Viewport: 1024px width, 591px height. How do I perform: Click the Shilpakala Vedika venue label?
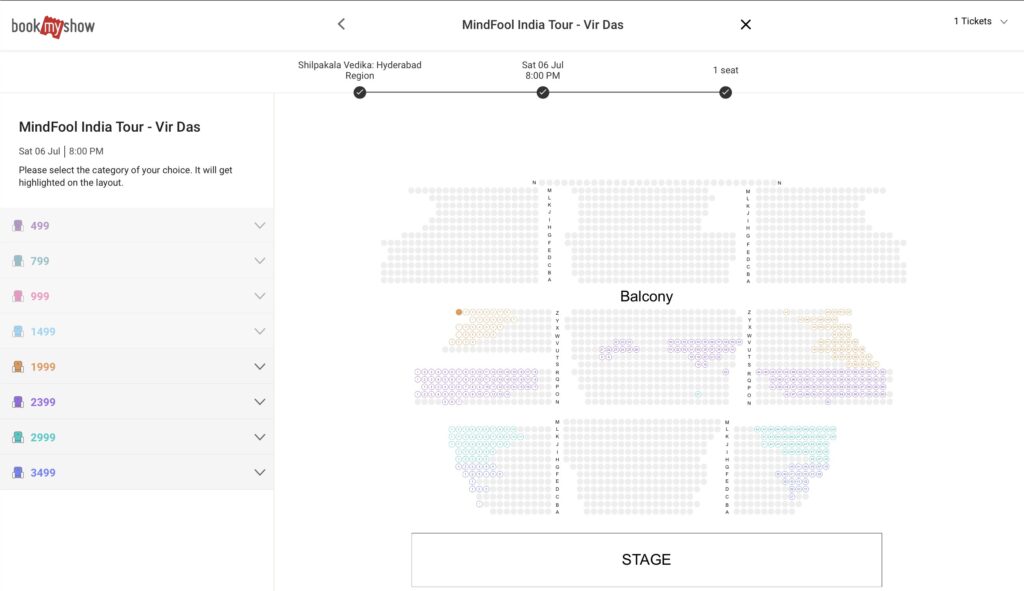pos(360,70)
